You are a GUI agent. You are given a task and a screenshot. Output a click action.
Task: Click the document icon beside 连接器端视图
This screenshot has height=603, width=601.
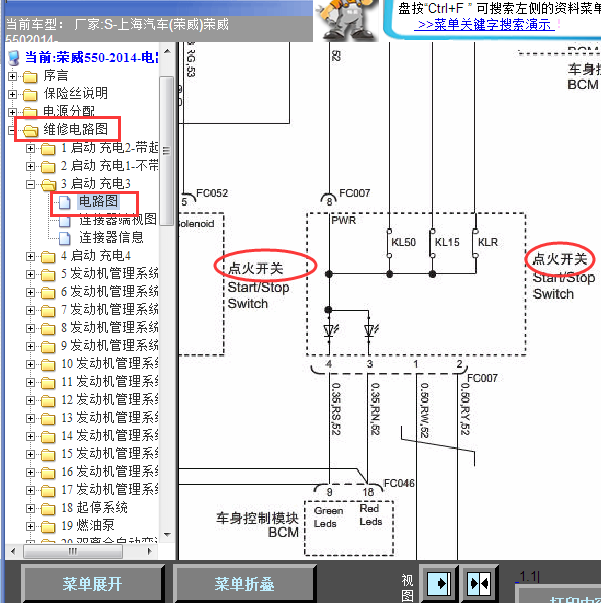coord(65,222)
